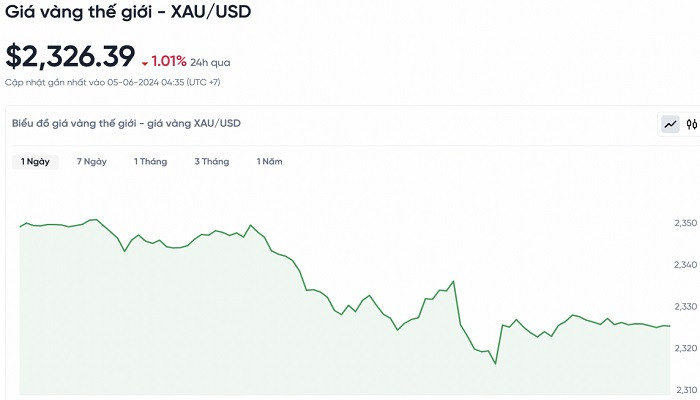Screen dimensions: 700x400
Task: Click the 2,340 y-axis label
Action: 685,265
